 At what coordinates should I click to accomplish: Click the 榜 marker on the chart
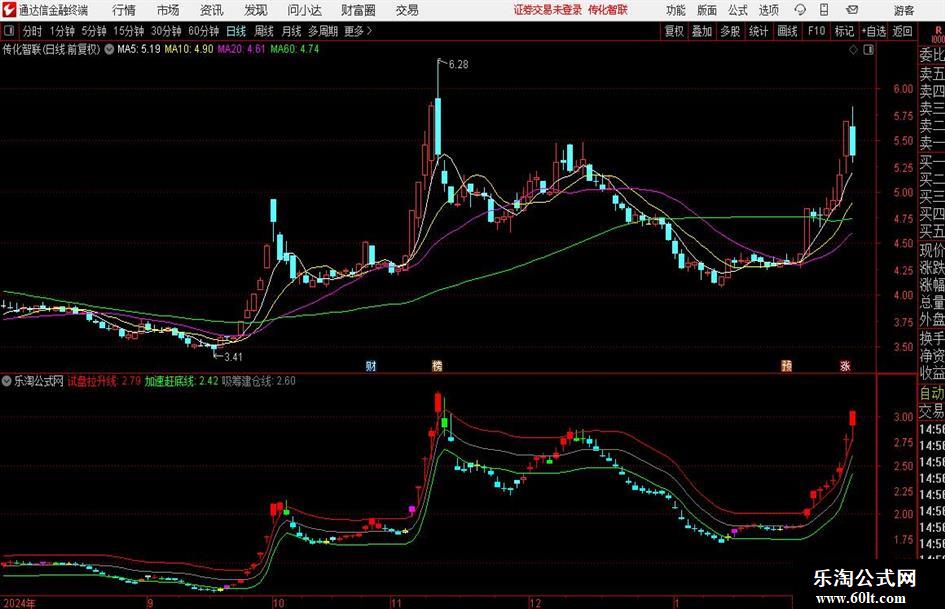point(438,365)
